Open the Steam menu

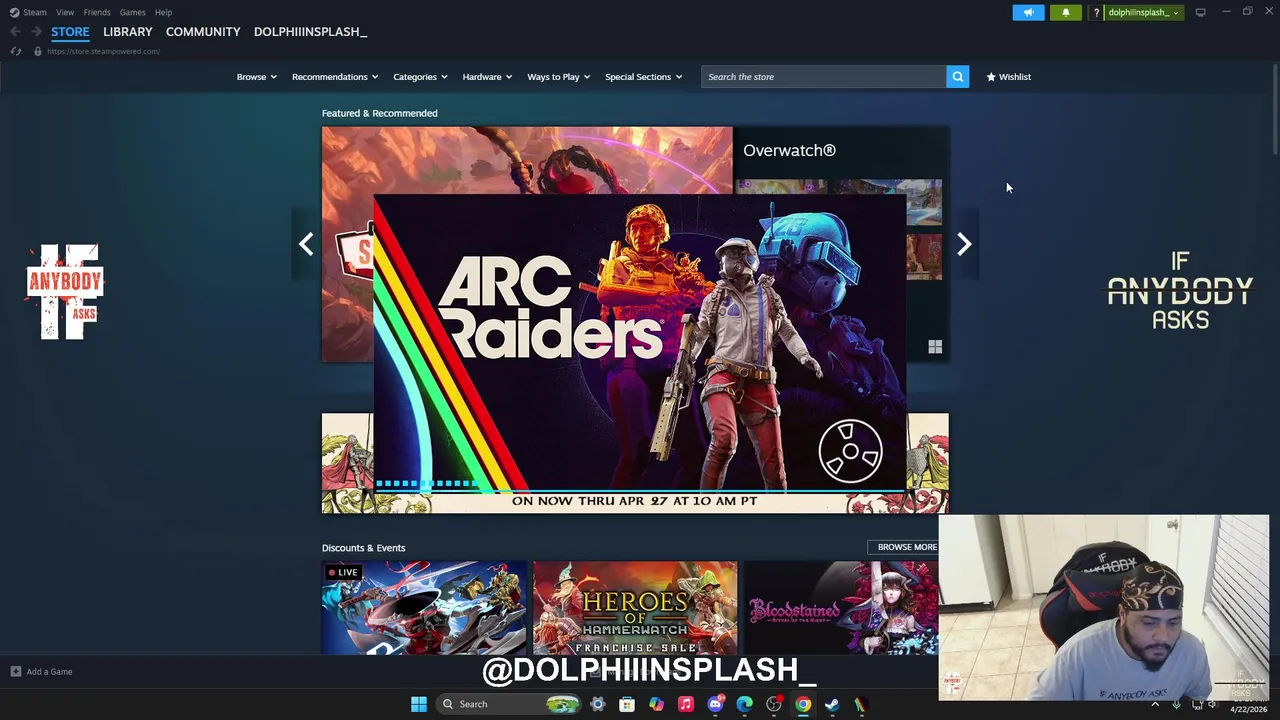35,12
